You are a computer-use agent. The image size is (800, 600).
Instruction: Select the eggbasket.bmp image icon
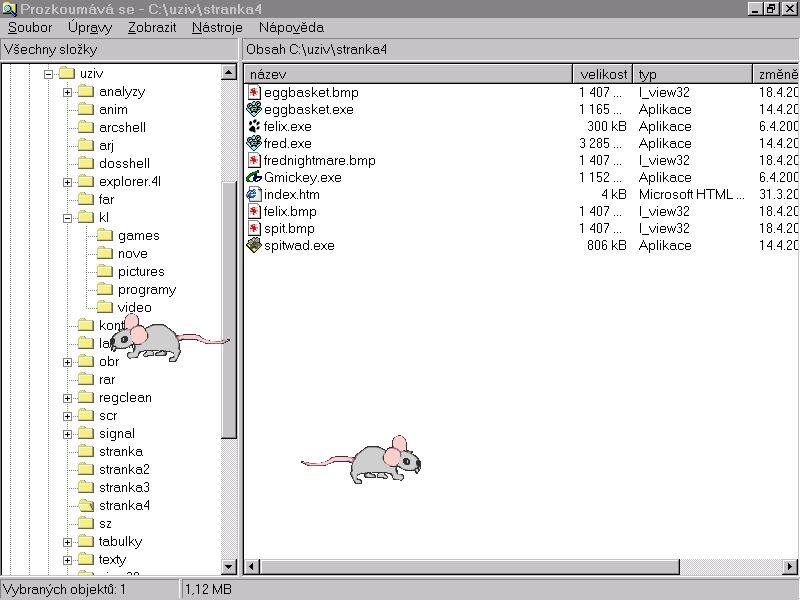pyautogui.click(x=254, y=92)
